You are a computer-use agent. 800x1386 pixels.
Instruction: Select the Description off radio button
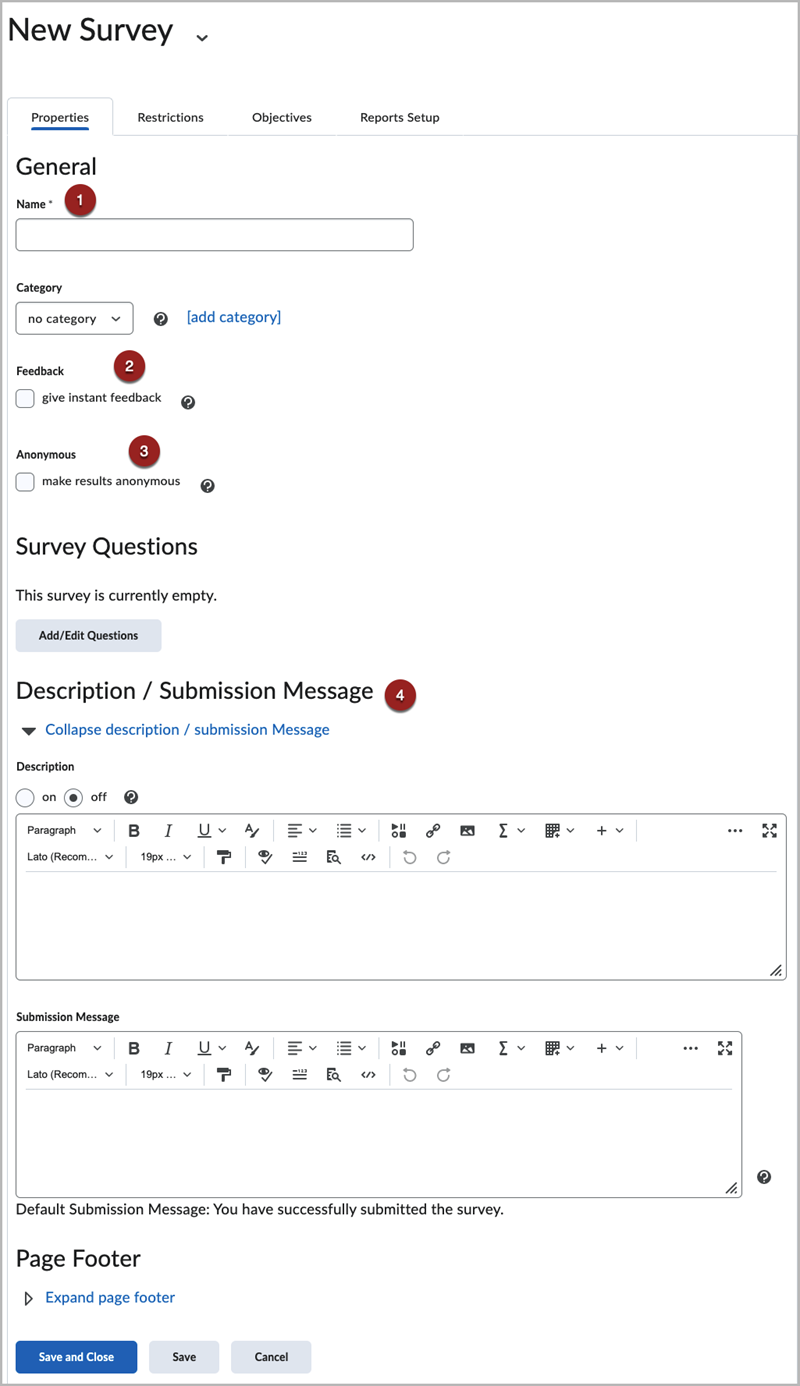click(73, 798)
